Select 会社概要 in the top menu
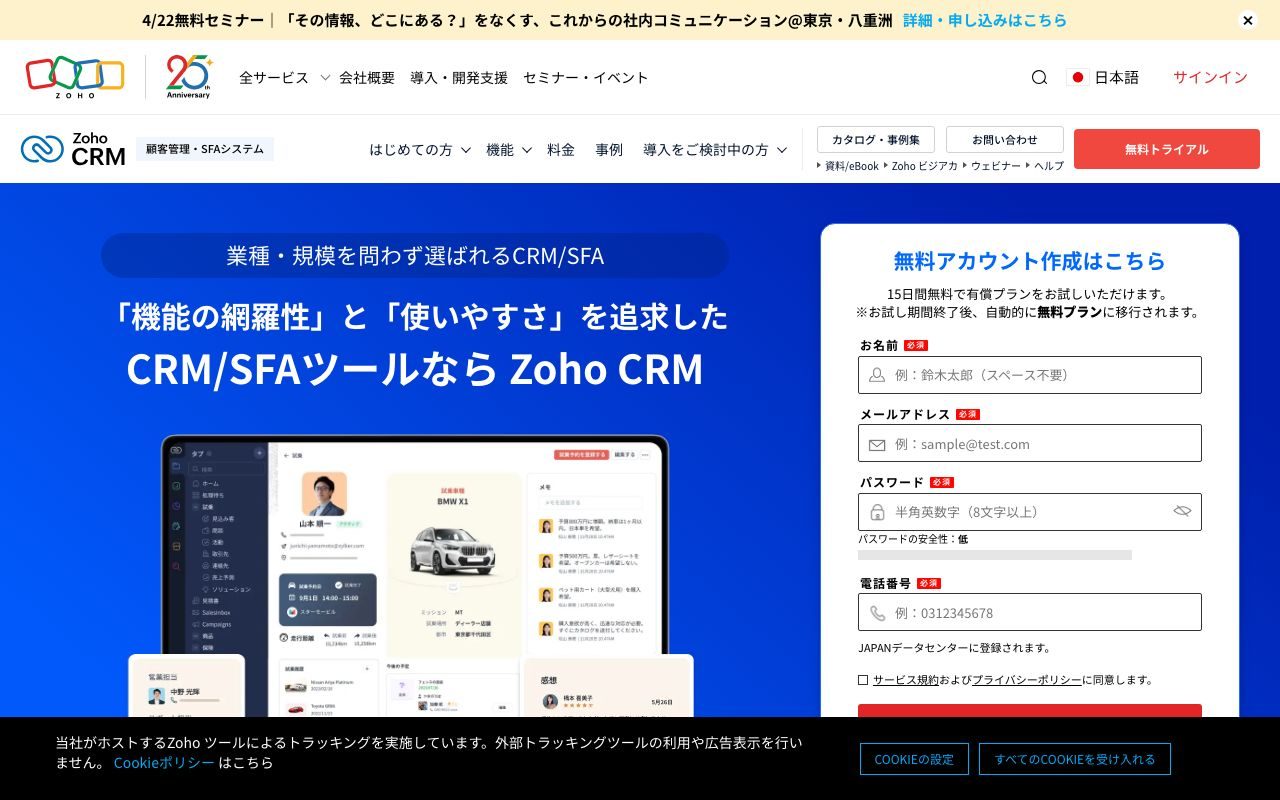 [x=366, y=77]
